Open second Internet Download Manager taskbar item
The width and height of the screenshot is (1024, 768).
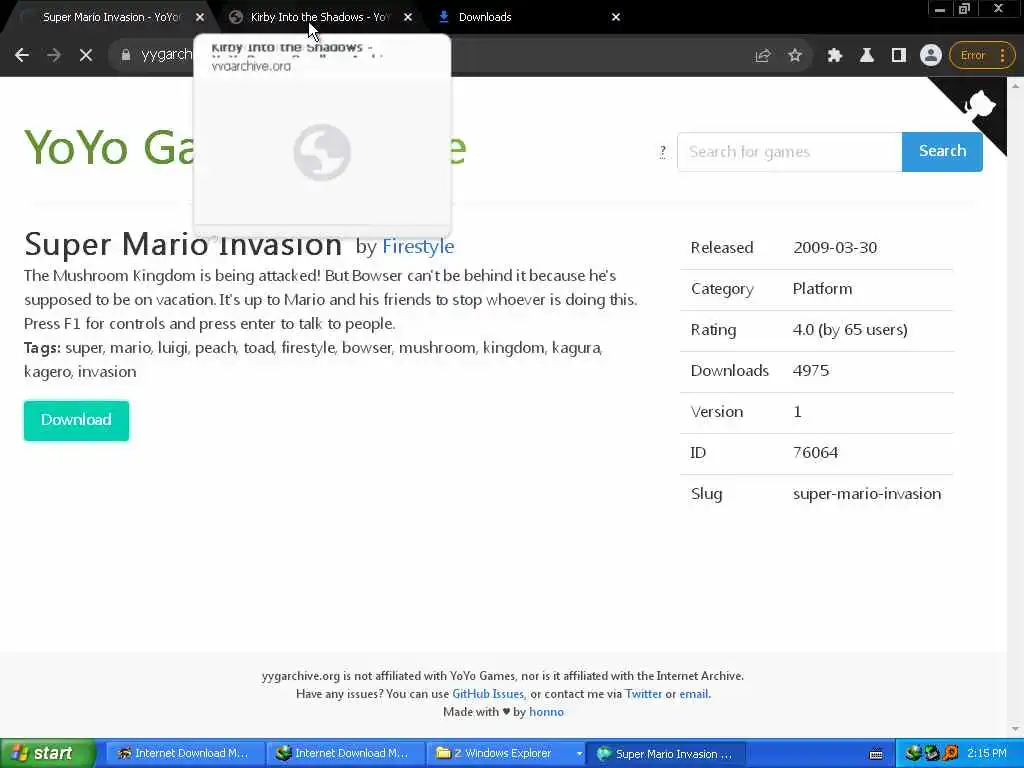pos(344,754)
